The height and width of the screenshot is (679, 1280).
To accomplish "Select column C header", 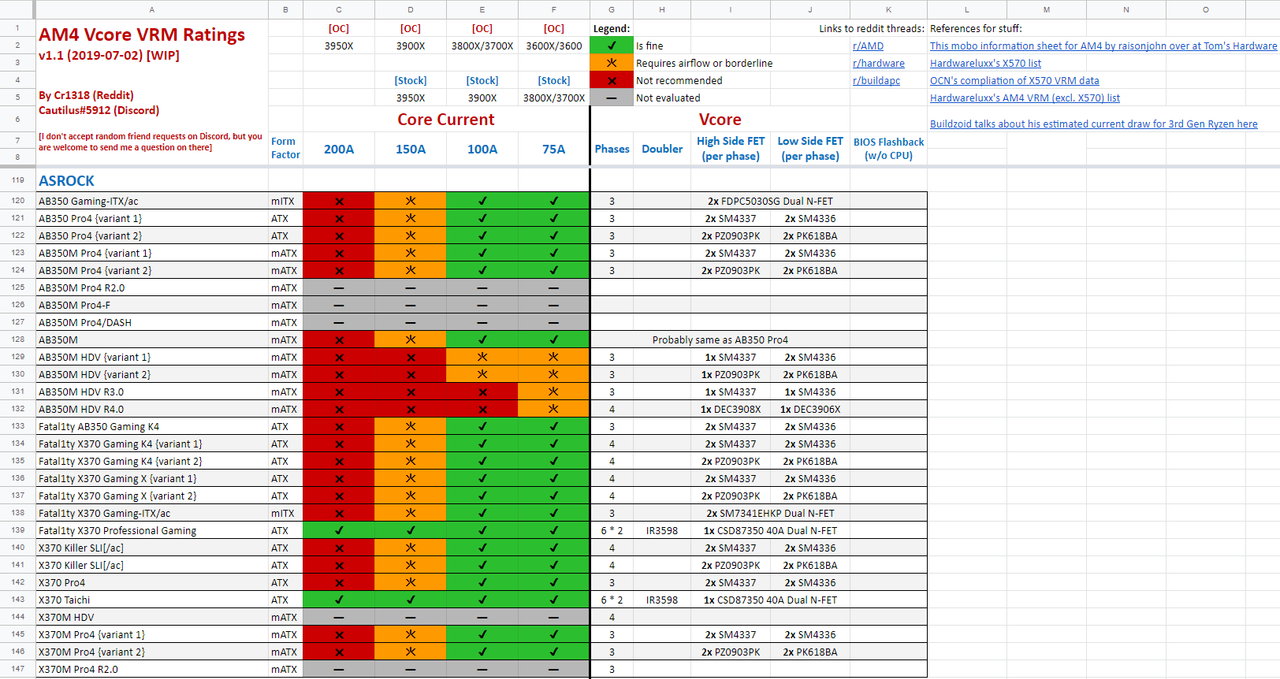I will click(x=338, y=9).
